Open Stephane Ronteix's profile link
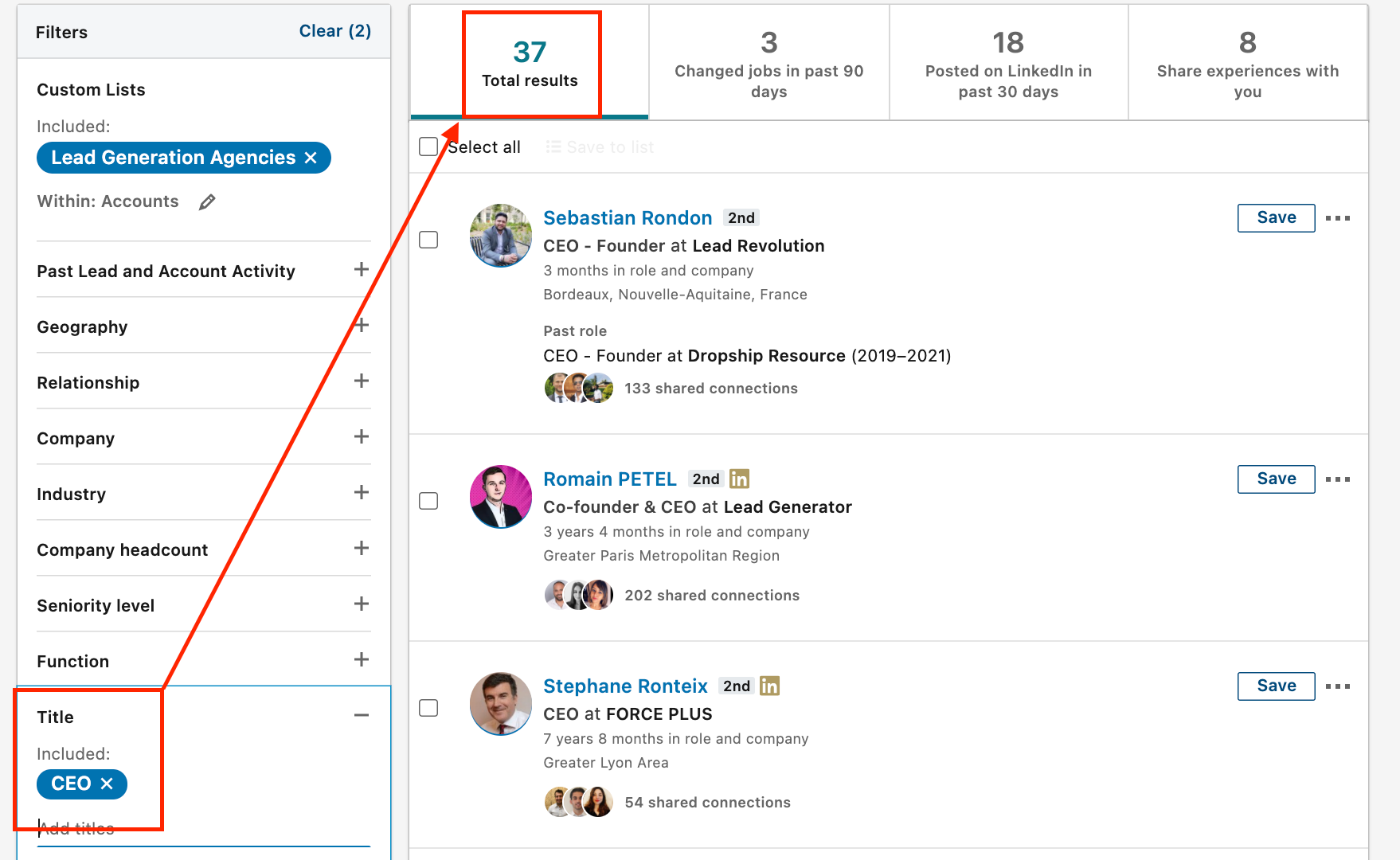The height and width of the screenshot is (860, 1400). (625, 686)
